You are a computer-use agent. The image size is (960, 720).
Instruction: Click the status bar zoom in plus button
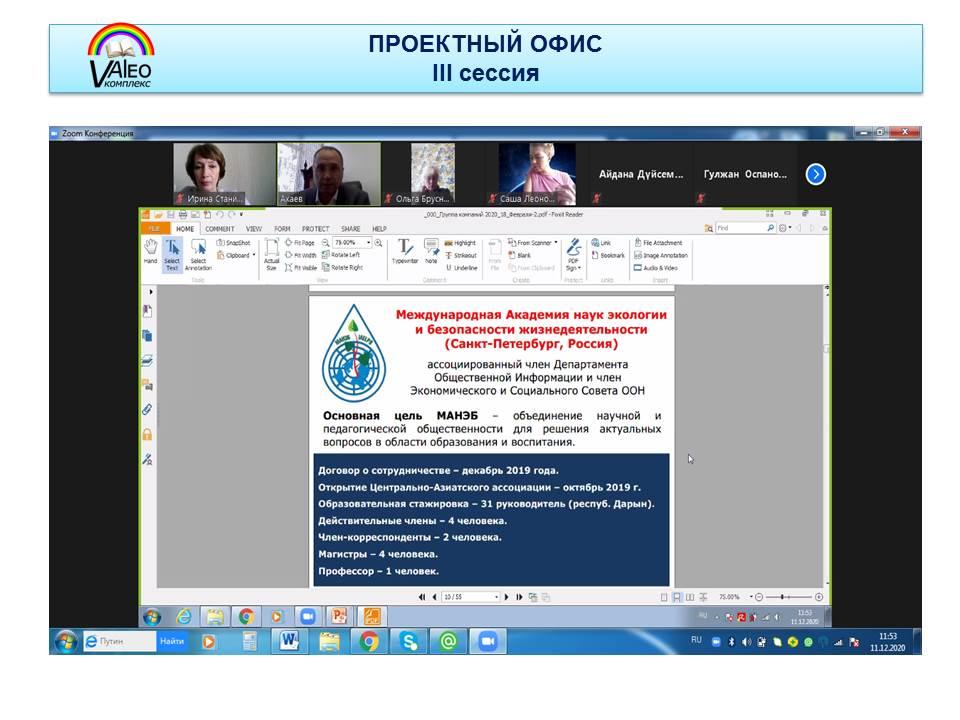(819, 597)
